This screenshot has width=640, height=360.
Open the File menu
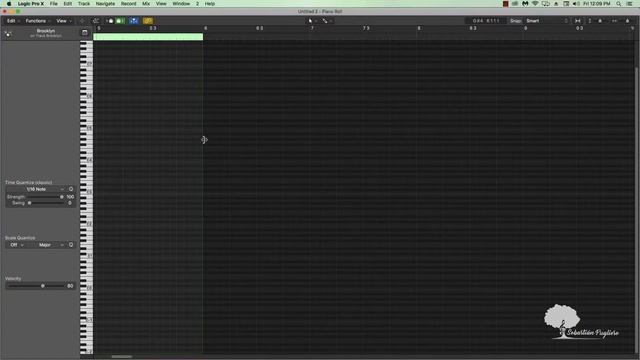[53, 4]
